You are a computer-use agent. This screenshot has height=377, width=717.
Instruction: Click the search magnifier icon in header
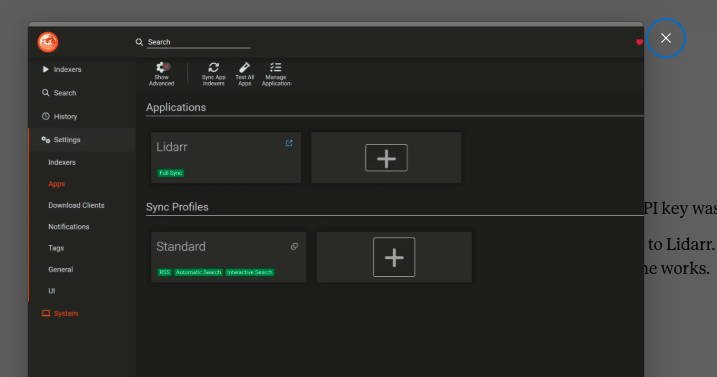pos(139,42)
